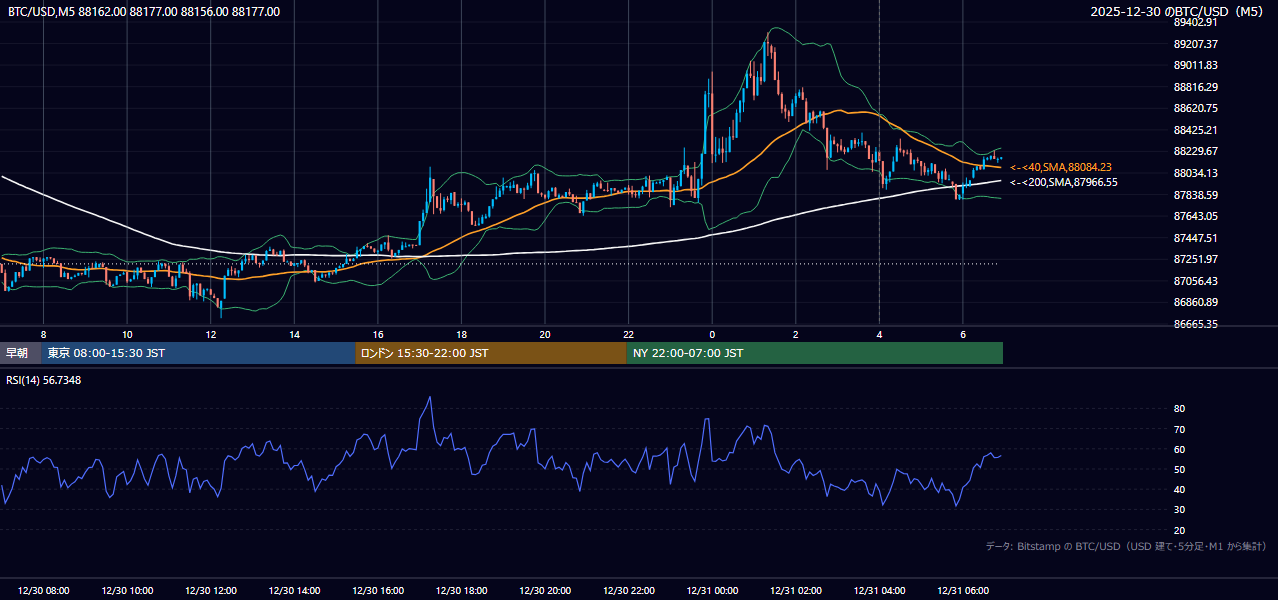Click the 40 SMA 88084.23 label

(1061, 167)
